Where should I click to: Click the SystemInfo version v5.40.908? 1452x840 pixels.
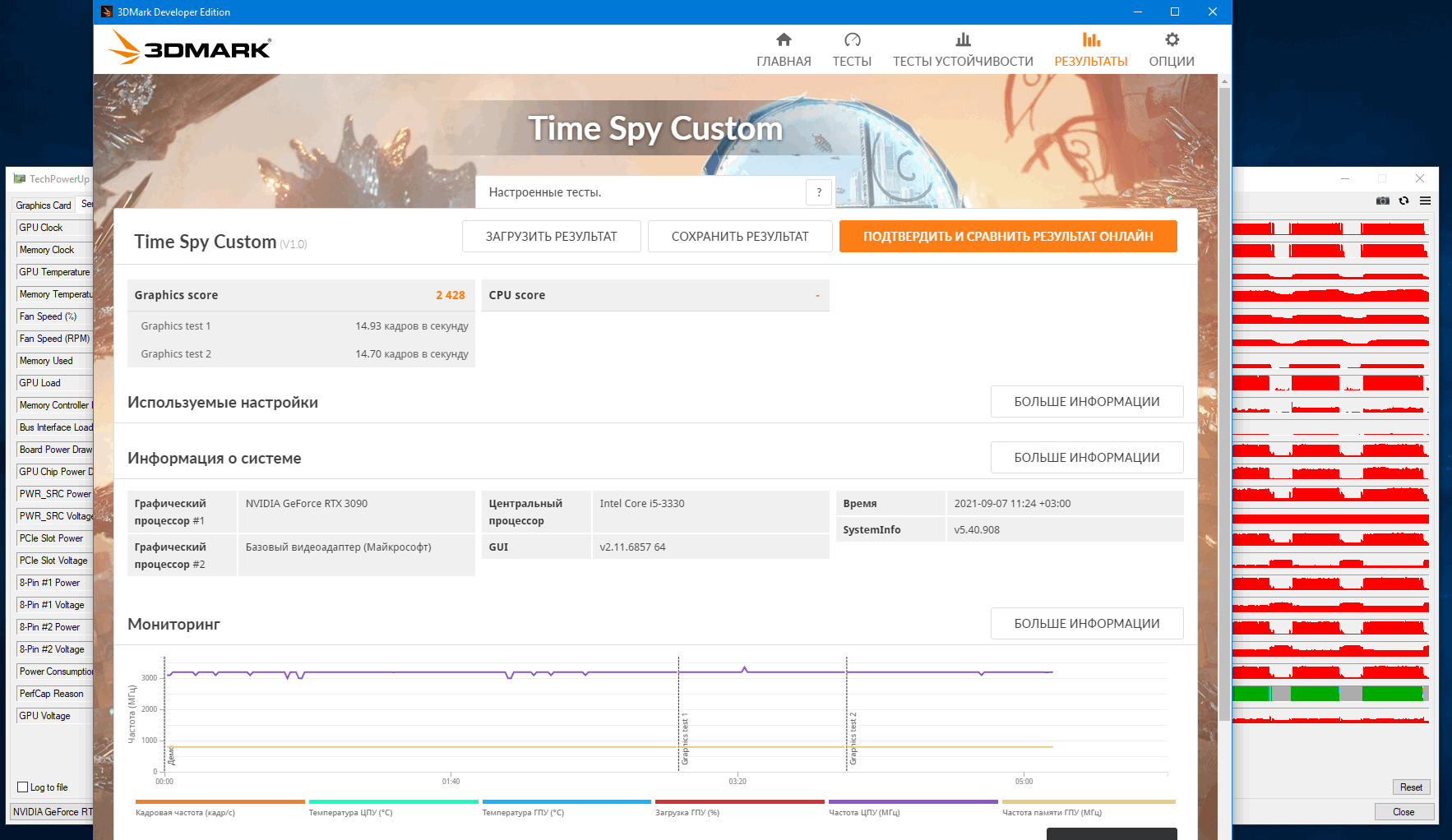(x=1065, y=529)
